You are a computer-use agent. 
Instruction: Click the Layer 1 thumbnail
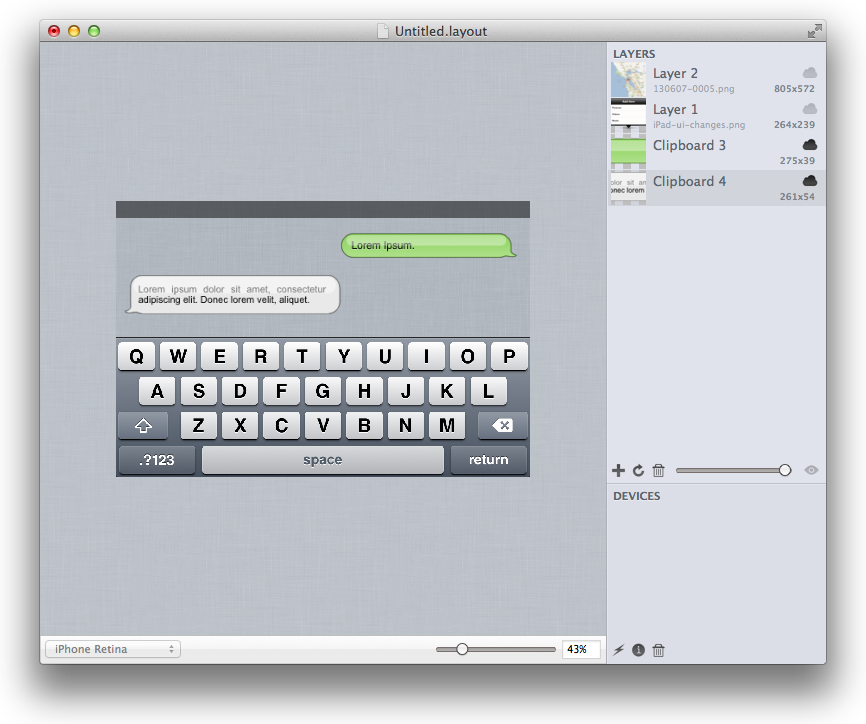(629, 116)
